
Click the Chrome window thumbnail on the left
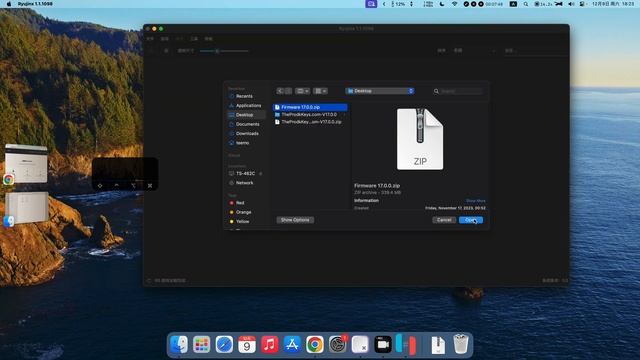[x=26, y=164]
